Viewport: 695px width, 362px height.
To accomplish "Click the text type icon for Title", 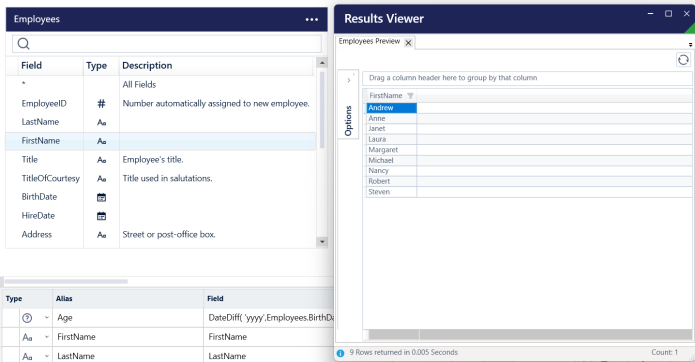I will click(102, 160).
